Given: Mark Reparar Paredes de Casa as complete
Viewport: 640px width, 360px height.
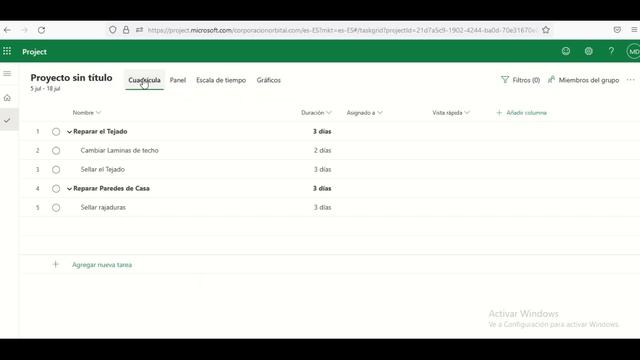Looking at the screenshot, I should click(x=56, y=189).
